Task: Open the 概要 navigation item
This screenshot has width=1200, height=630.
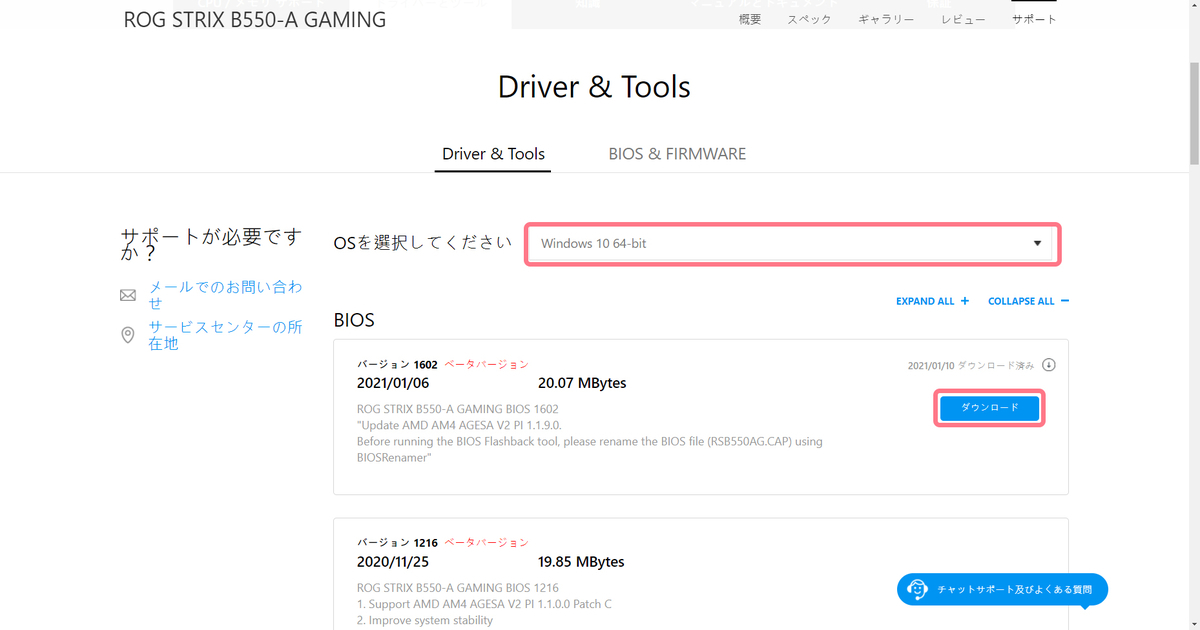Action: [x=749, y=19]
